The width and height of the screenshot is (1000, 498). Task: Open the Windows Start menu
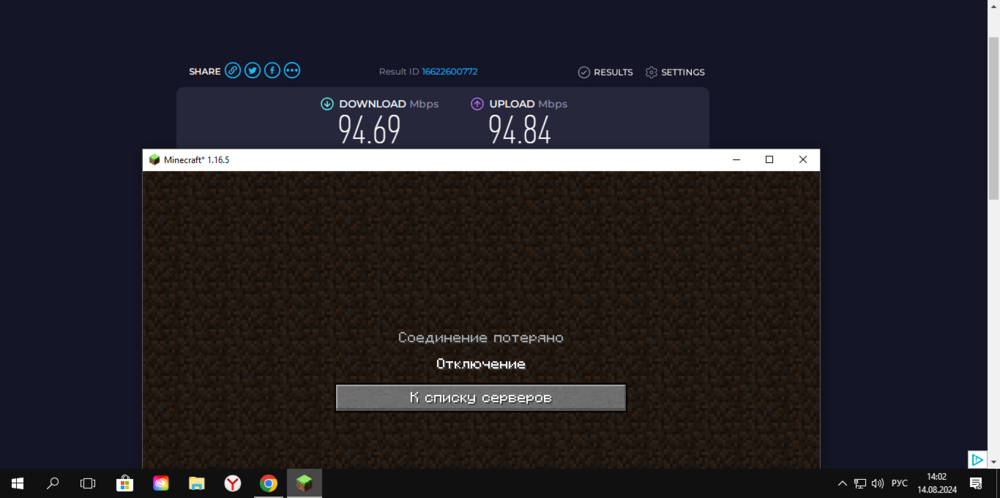[x=17, y=483]
